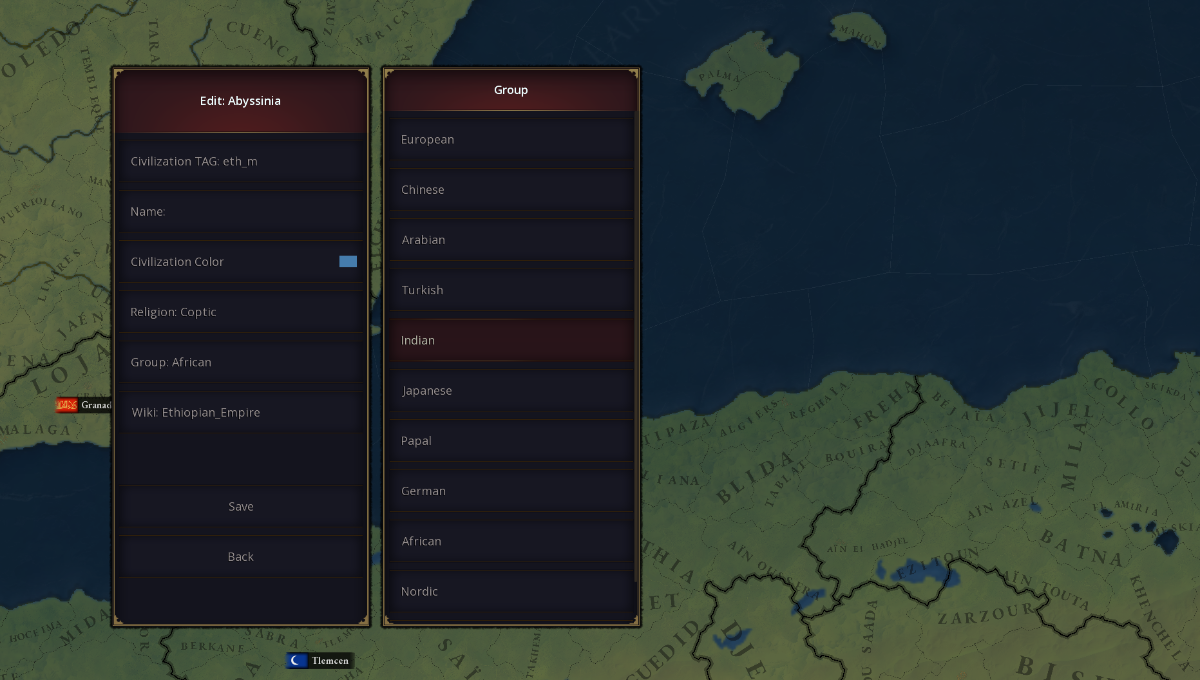This screenshot has width=1200, height=680.
Task: Select German group entry
Action: tap(511, 490)
